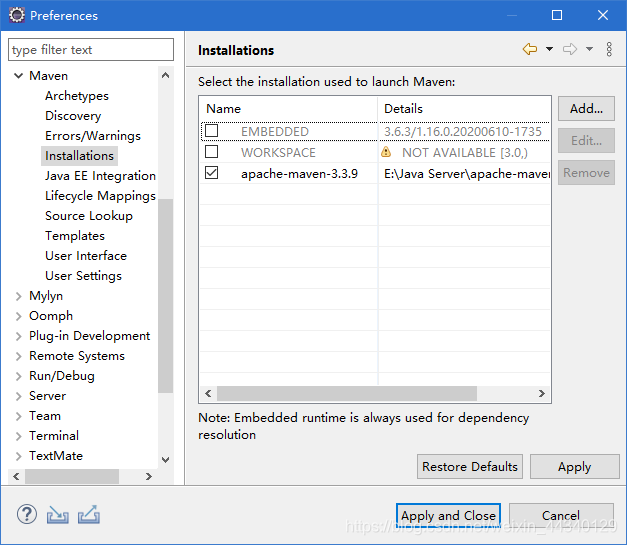Click the 3.6.3/1.16.0 version details cell
The image size is (627, 545).
click(x=463, y=131)
